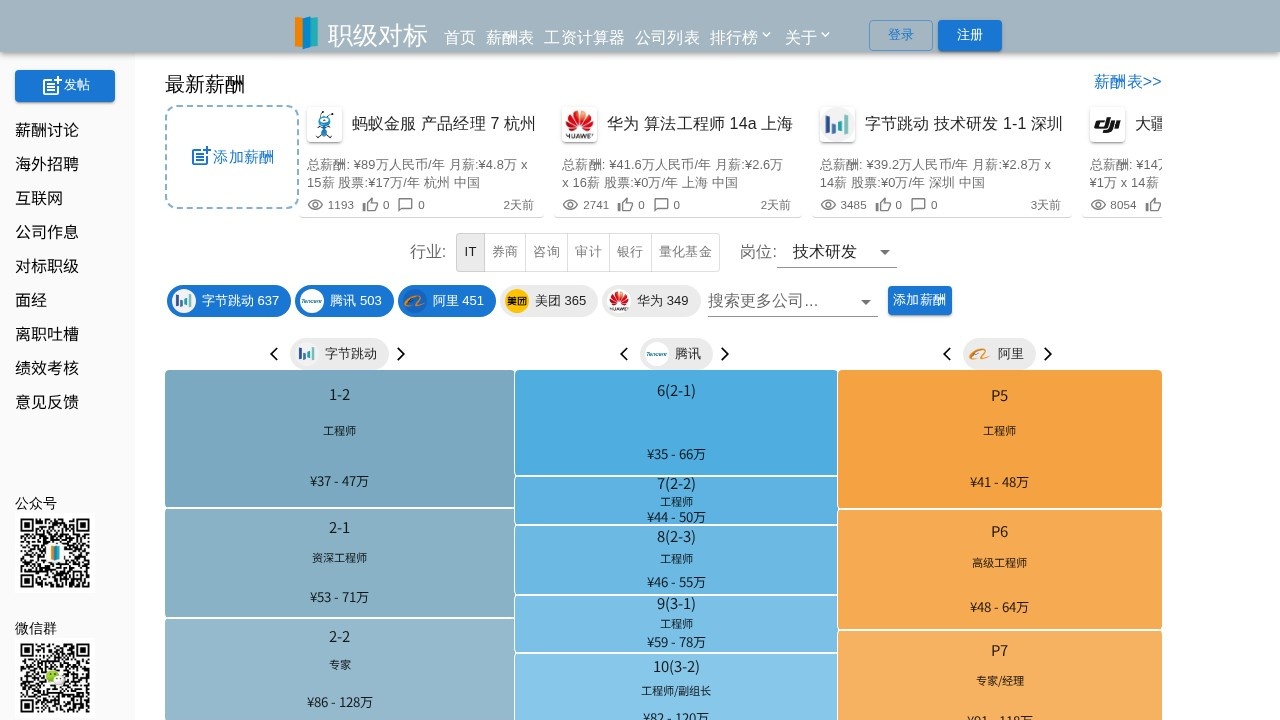Screen dimensions: 1280x720
Task: Click the 注册 registration button
Action: point(969,35)
